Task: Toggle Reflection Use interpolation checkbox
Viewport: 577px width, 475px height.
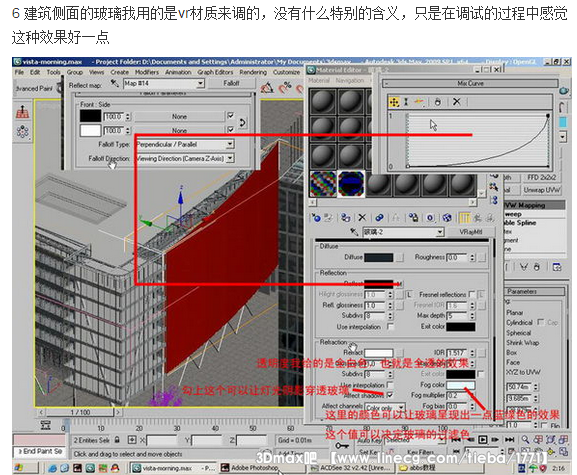Action: pos(390,326)
